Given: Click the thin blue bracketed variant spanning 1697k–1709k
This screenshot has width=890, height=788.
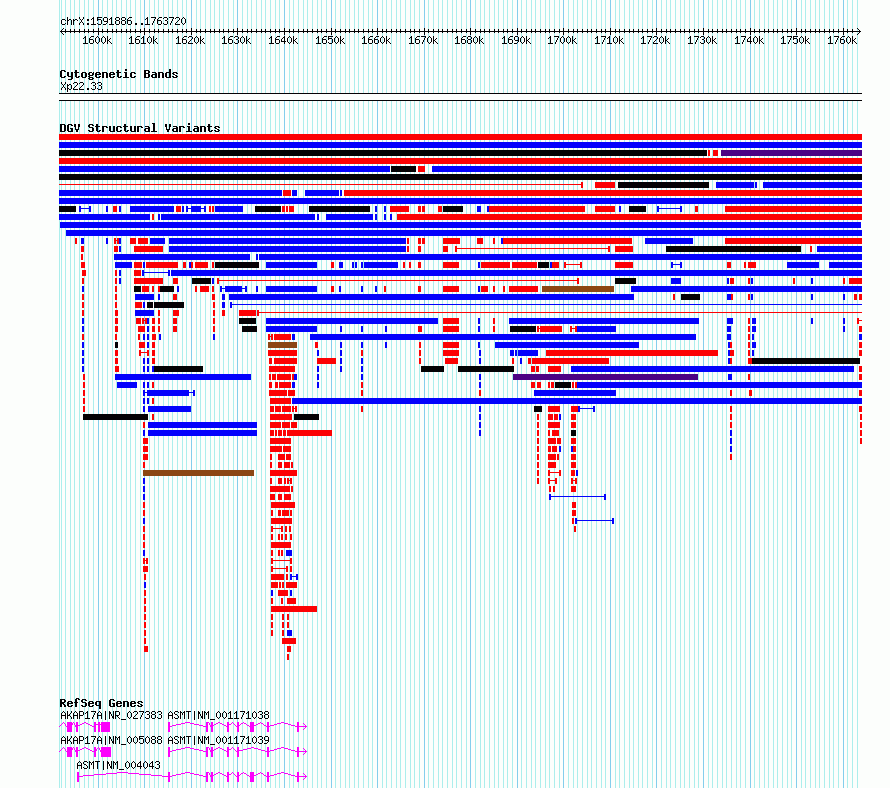Looking at the screenshot, I should click(577, 497).
